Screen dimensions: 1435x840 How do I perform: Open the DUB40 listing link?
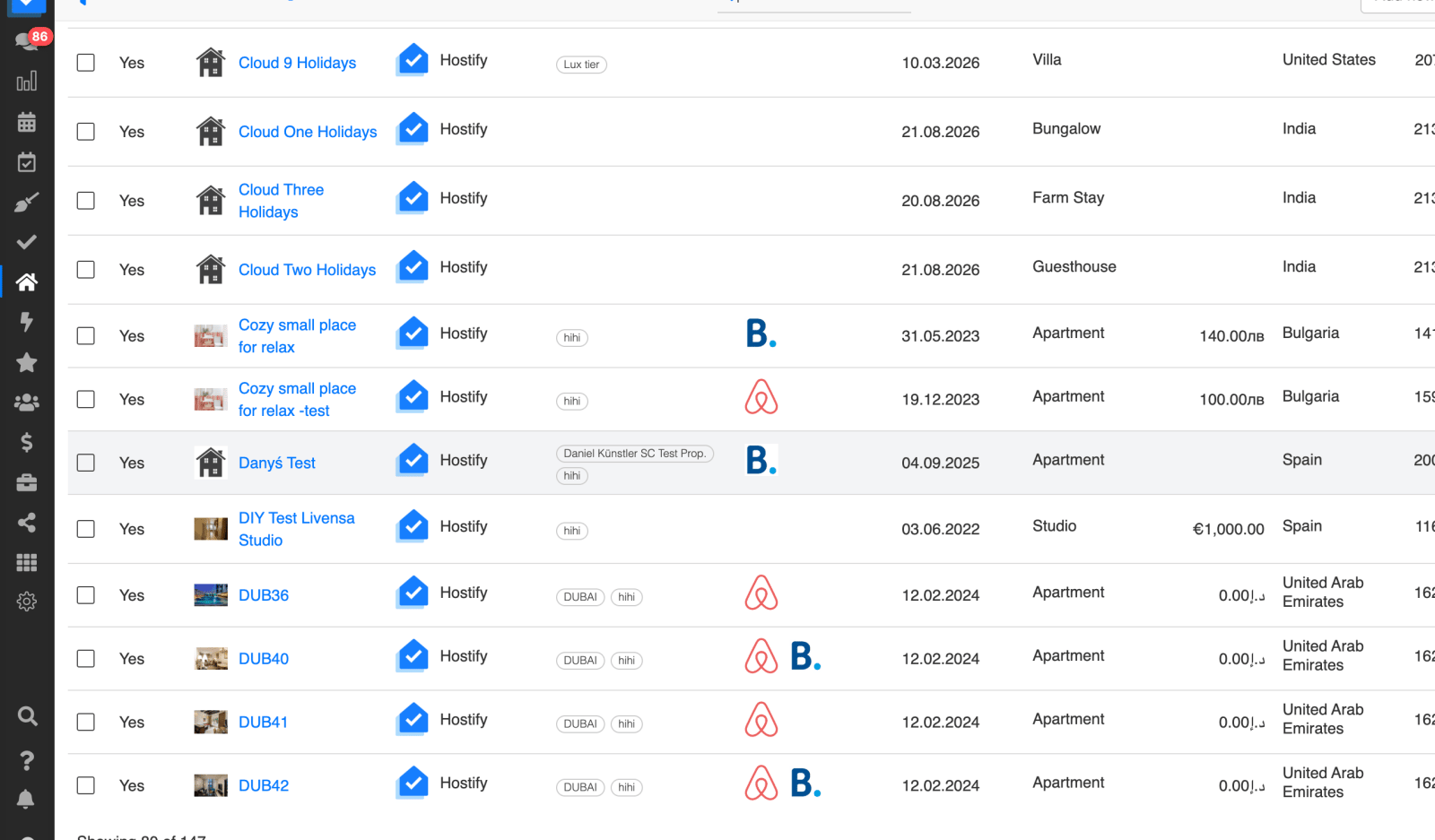point(264,659)
